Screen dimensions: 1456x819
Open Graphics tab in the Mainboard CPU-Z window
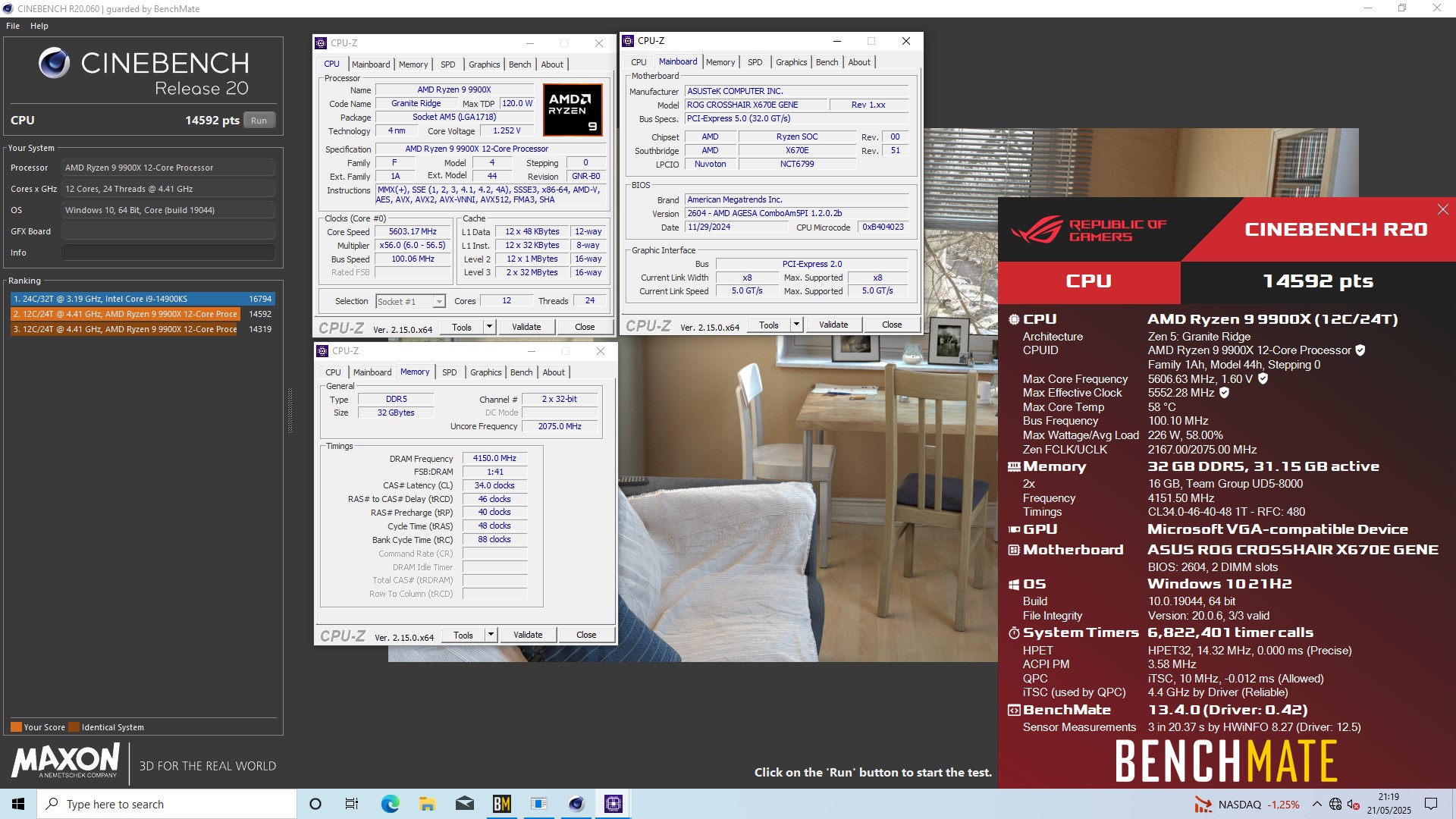tap(791, 62)
